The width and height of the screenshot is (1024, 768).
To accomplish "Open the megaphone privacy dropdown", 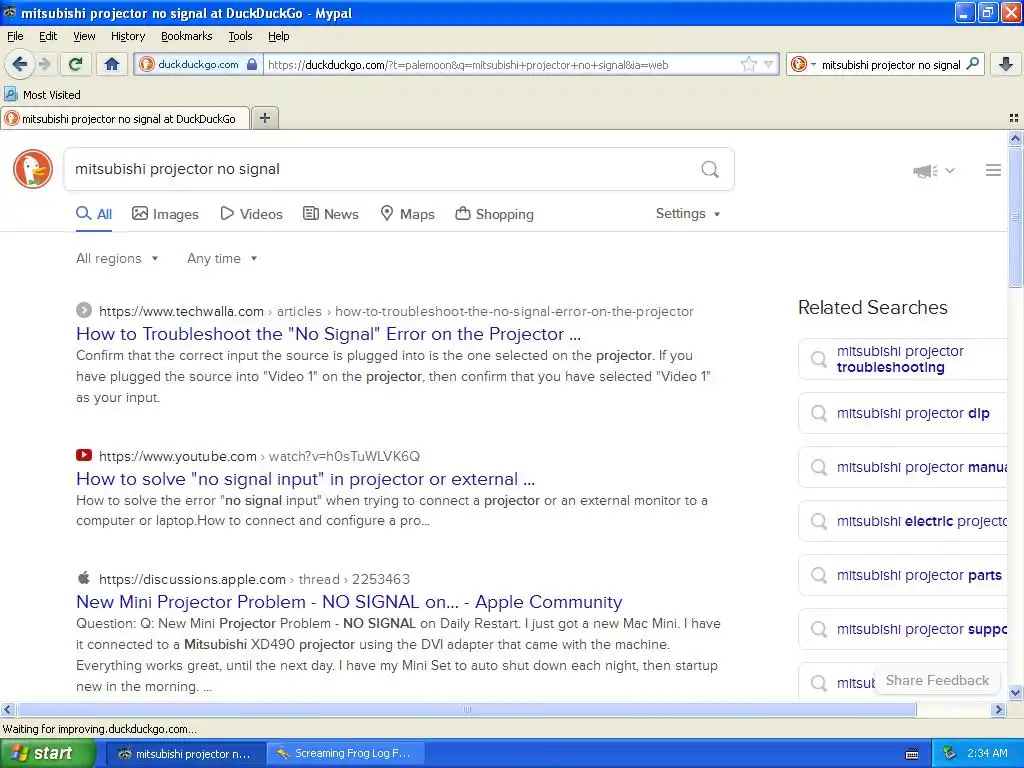I will tap(934, 170).
